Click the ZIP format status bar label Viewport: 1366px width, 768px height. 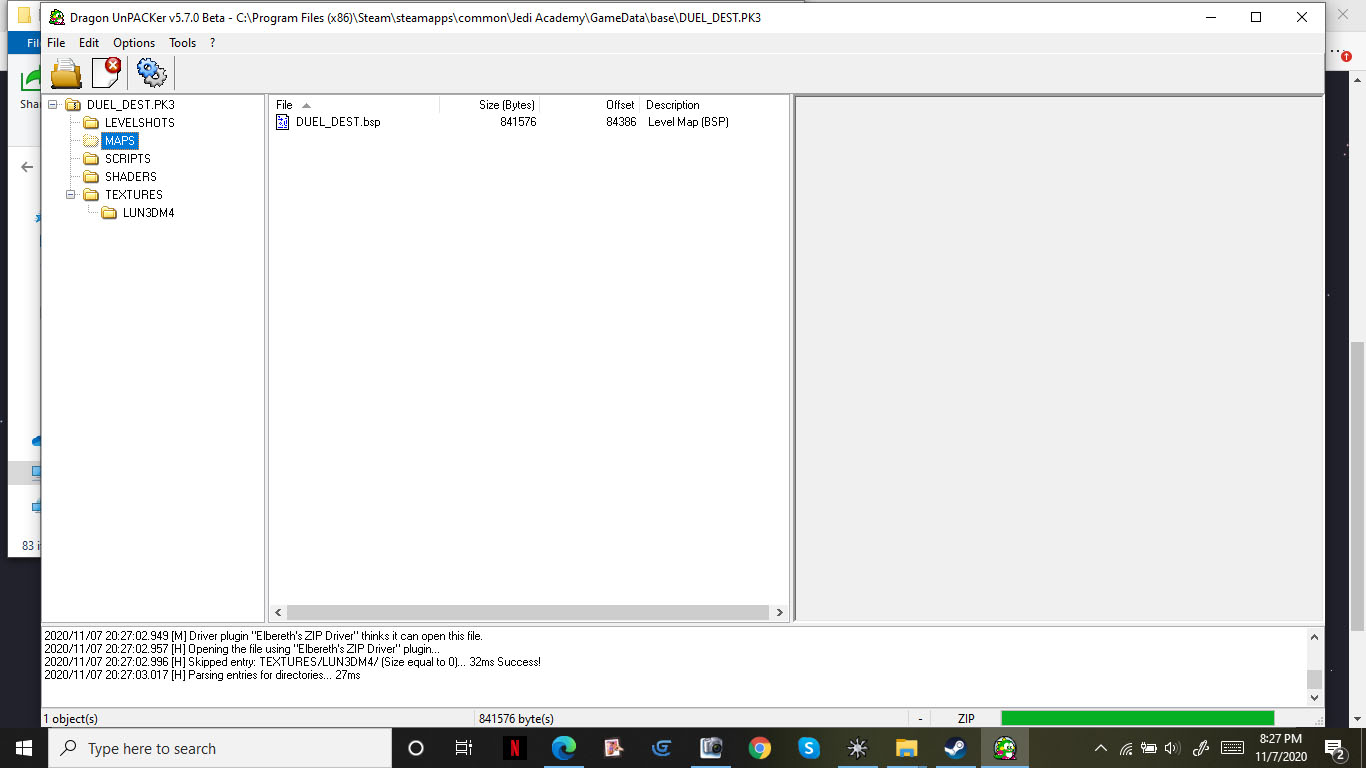[965, 718]
